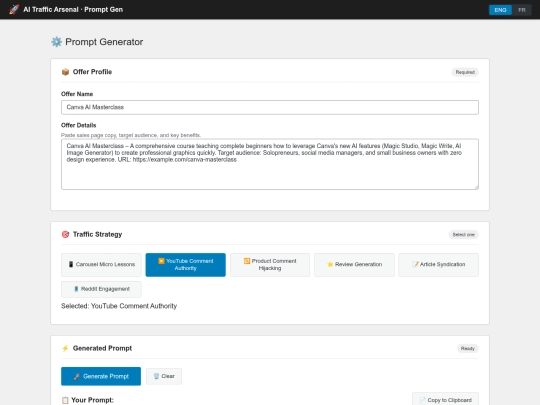Select Carousel Micro Lessons strategy
This screenshot has height=405, width=540.
click(x=101, y=265)
